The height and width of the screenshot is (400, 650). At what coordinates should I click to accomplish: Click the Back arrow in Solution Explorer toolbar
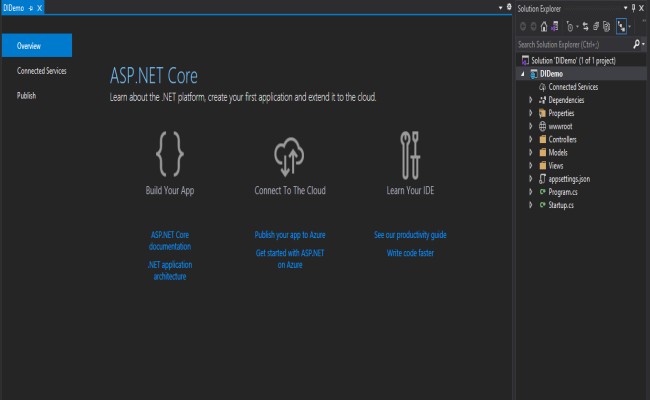pyautogui.click(x=523, y=27)
